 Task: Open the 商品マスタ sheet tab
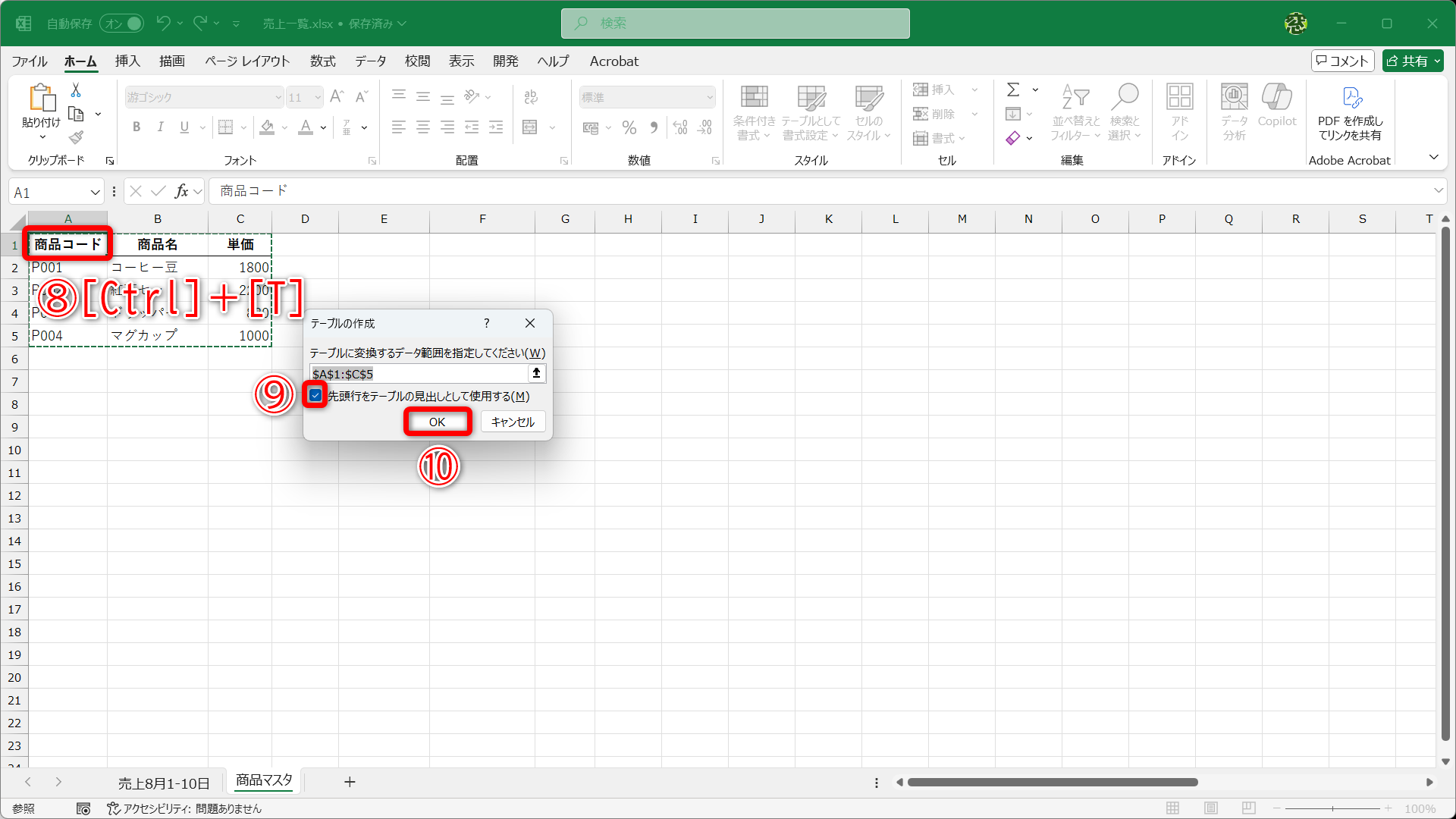262,782
